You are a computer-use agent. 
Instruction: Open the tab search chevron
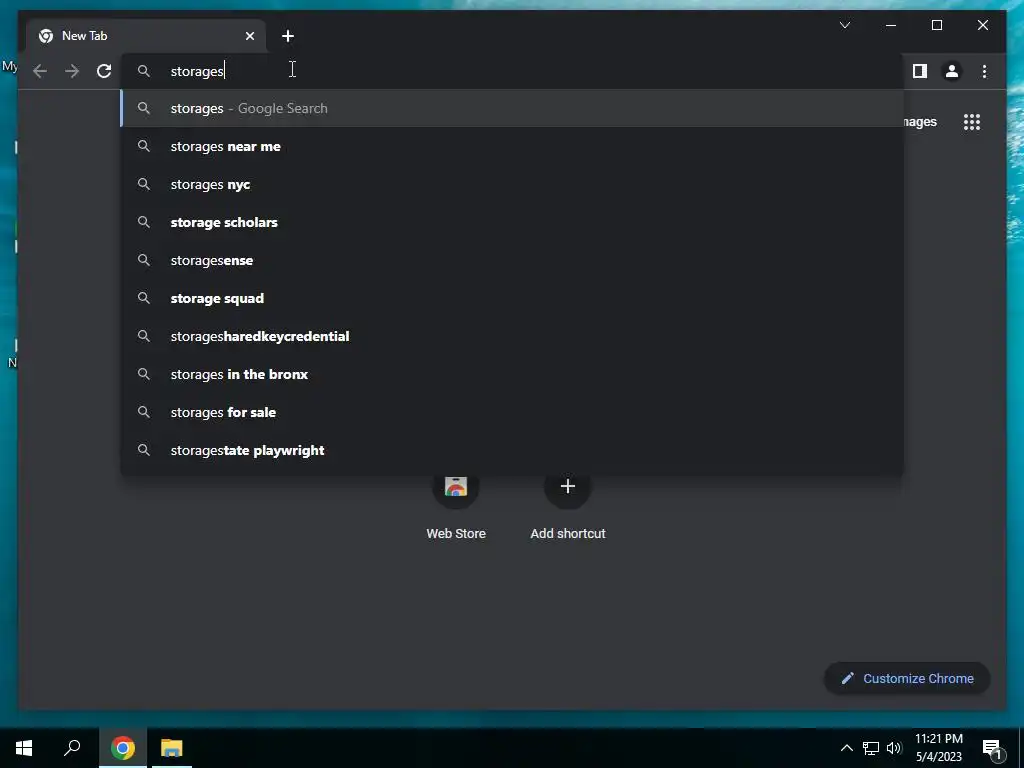(844, 25)
